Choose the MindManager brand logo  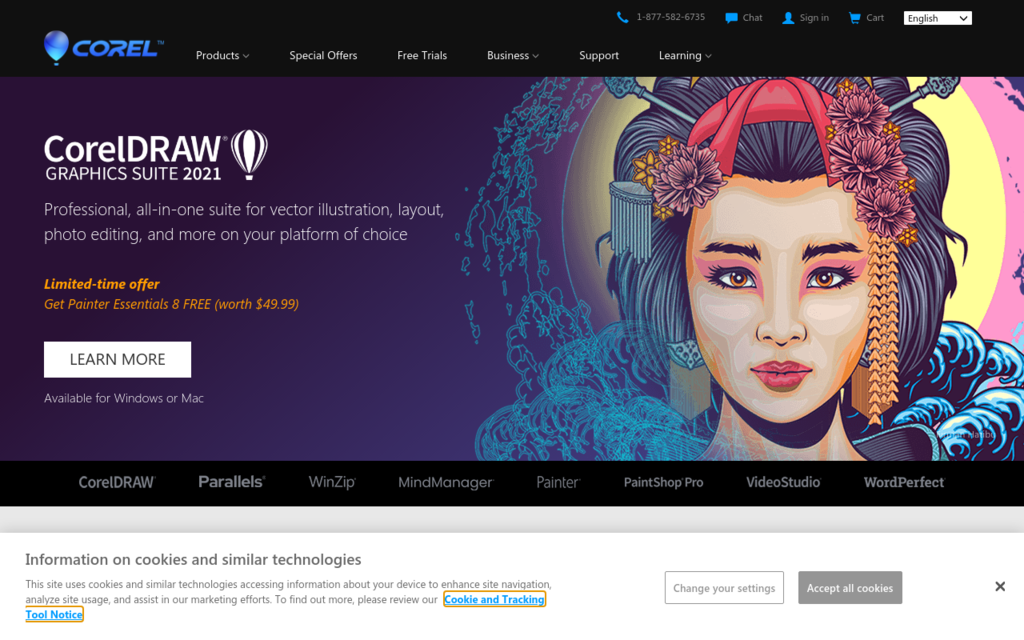[445, 482]
